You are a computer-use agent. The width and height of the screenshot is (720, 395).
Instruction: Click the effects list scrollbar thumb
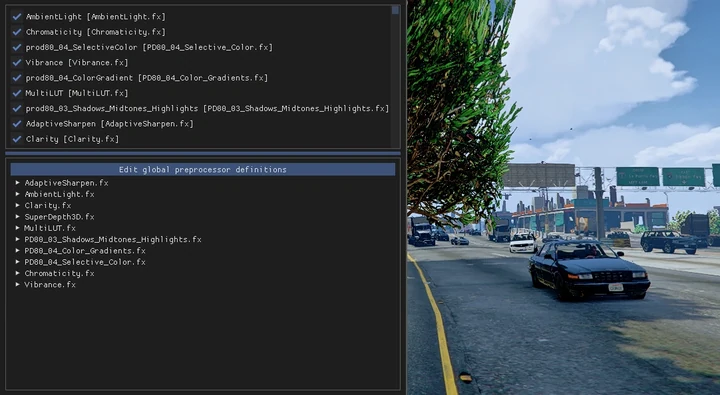point(395,10)
